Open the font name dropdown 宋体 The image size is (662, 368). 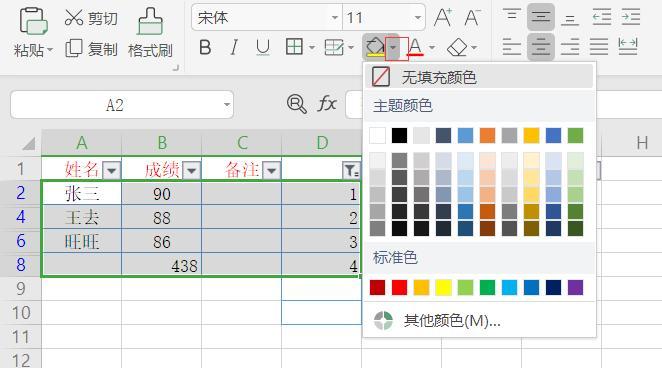(x=334, y=18)
